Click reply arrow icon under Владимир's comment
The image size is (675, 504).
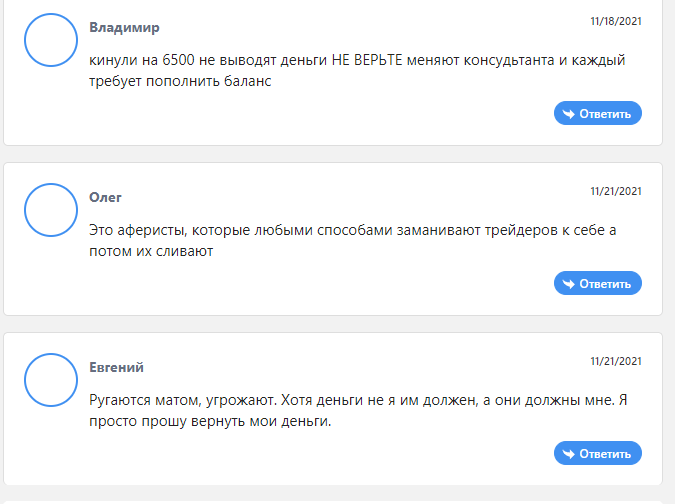point(569,114)
